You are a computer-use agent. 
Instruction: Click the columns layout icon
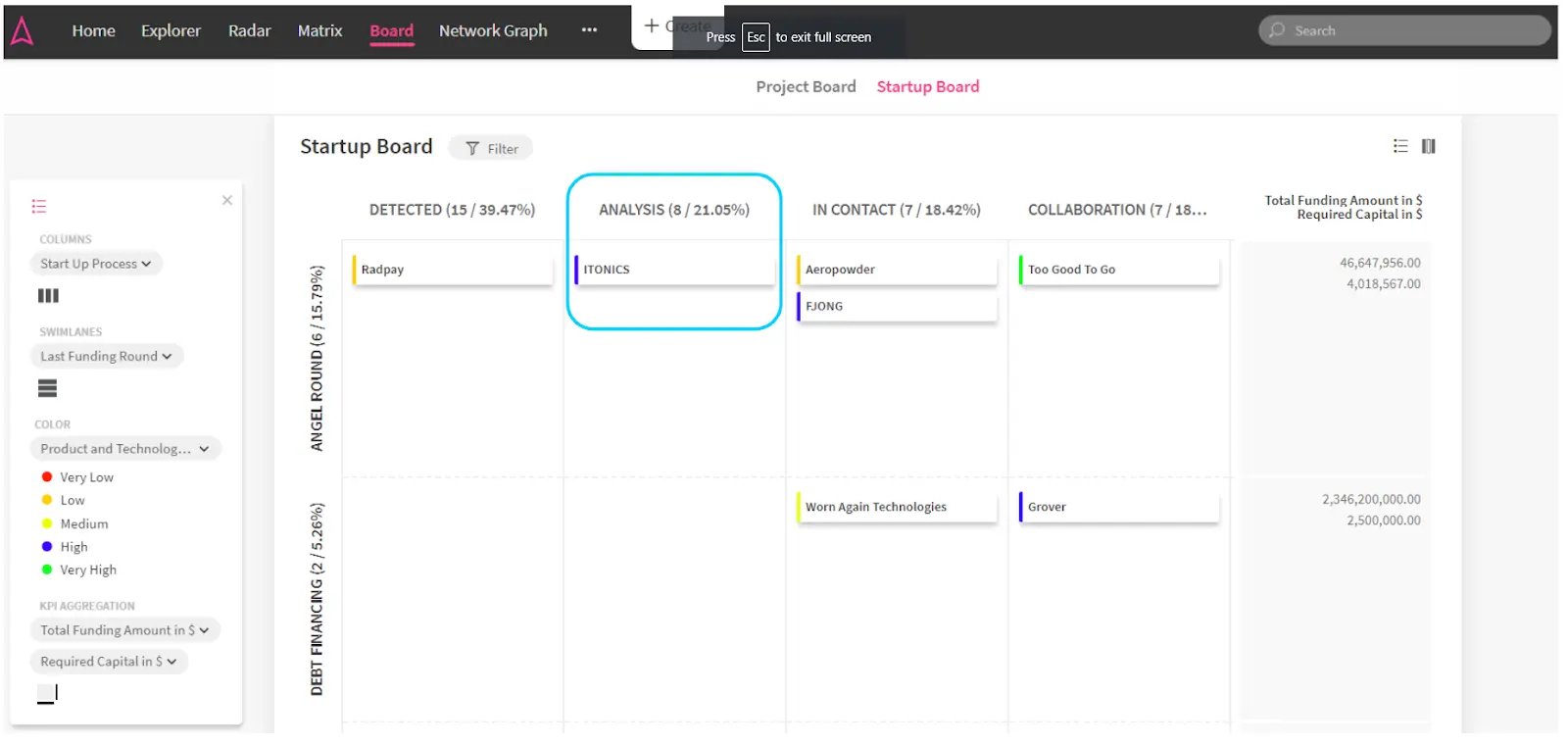48,295
